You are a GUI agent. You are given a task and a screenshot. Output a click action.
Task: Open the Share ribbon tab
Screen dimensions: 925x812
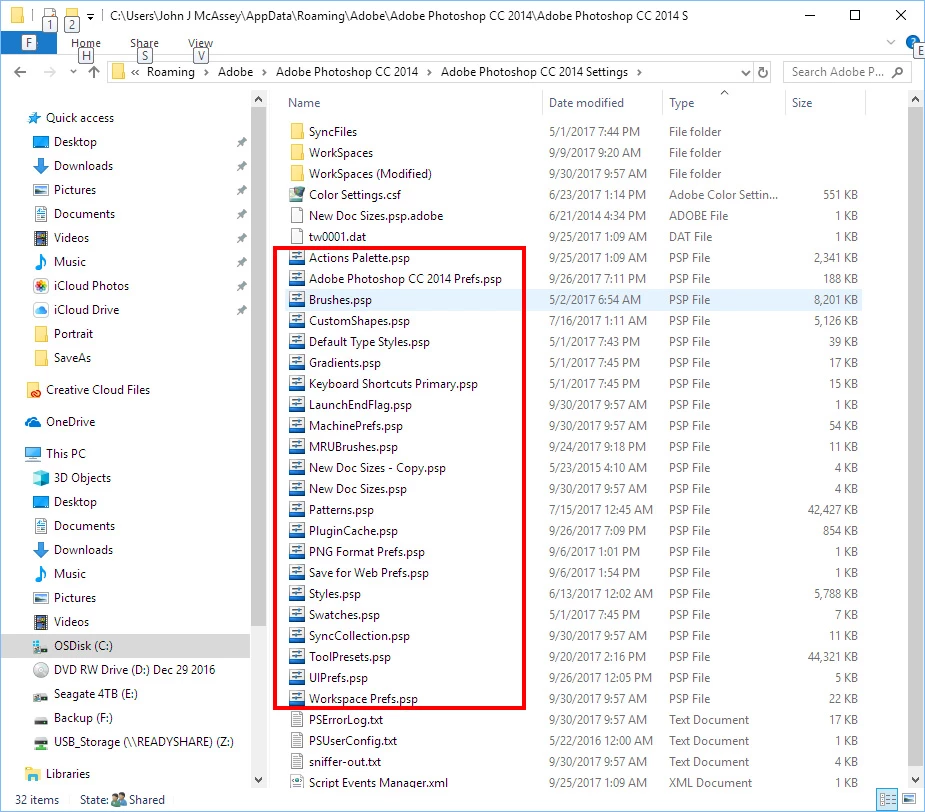[x=145, y=43]
